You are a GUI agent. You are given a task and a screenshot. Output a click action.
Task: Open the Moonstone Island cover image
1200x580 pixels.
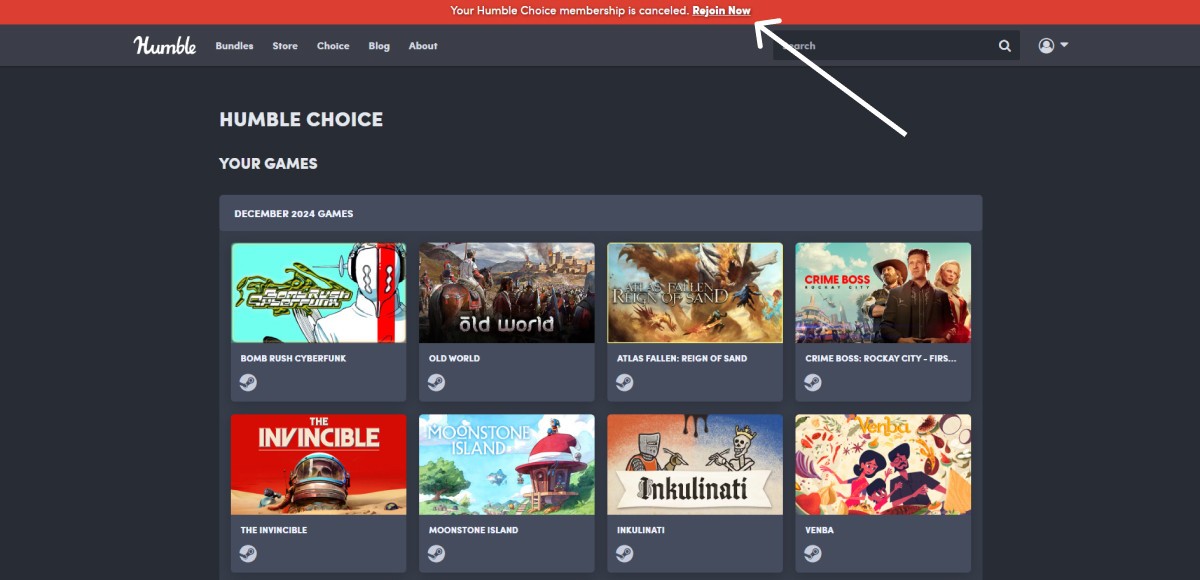coord(507,465)
